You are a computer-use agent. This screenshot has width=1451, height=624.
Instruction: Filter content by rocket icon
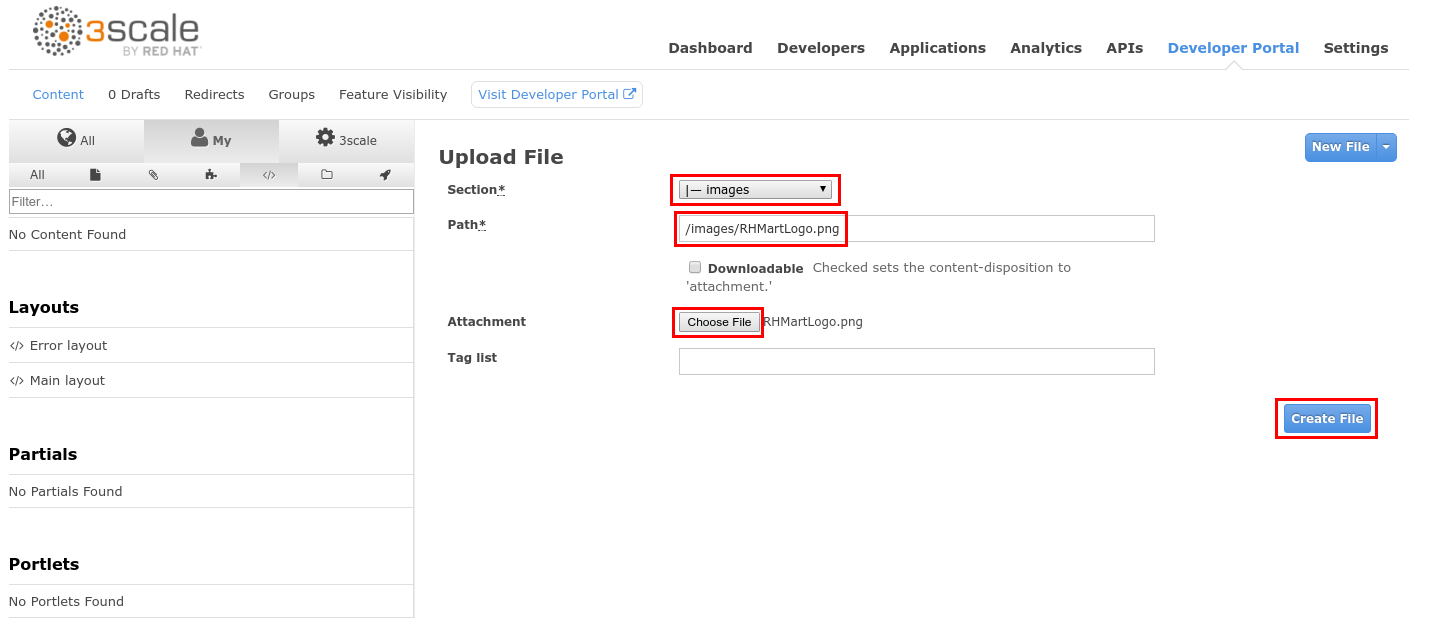coord(384,175)
